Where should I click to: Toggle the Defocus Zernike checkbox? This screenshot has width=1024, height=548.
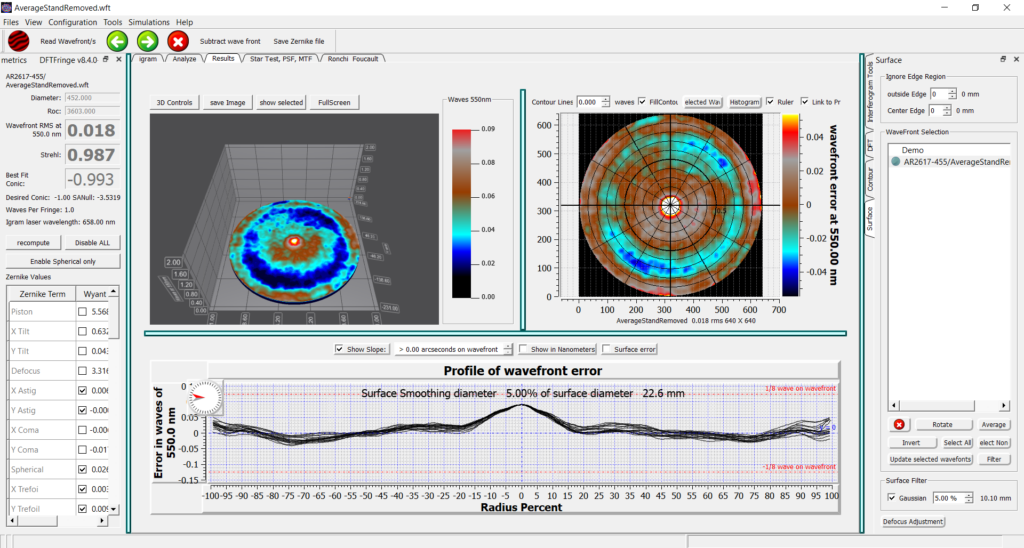(x=82, y=370)
